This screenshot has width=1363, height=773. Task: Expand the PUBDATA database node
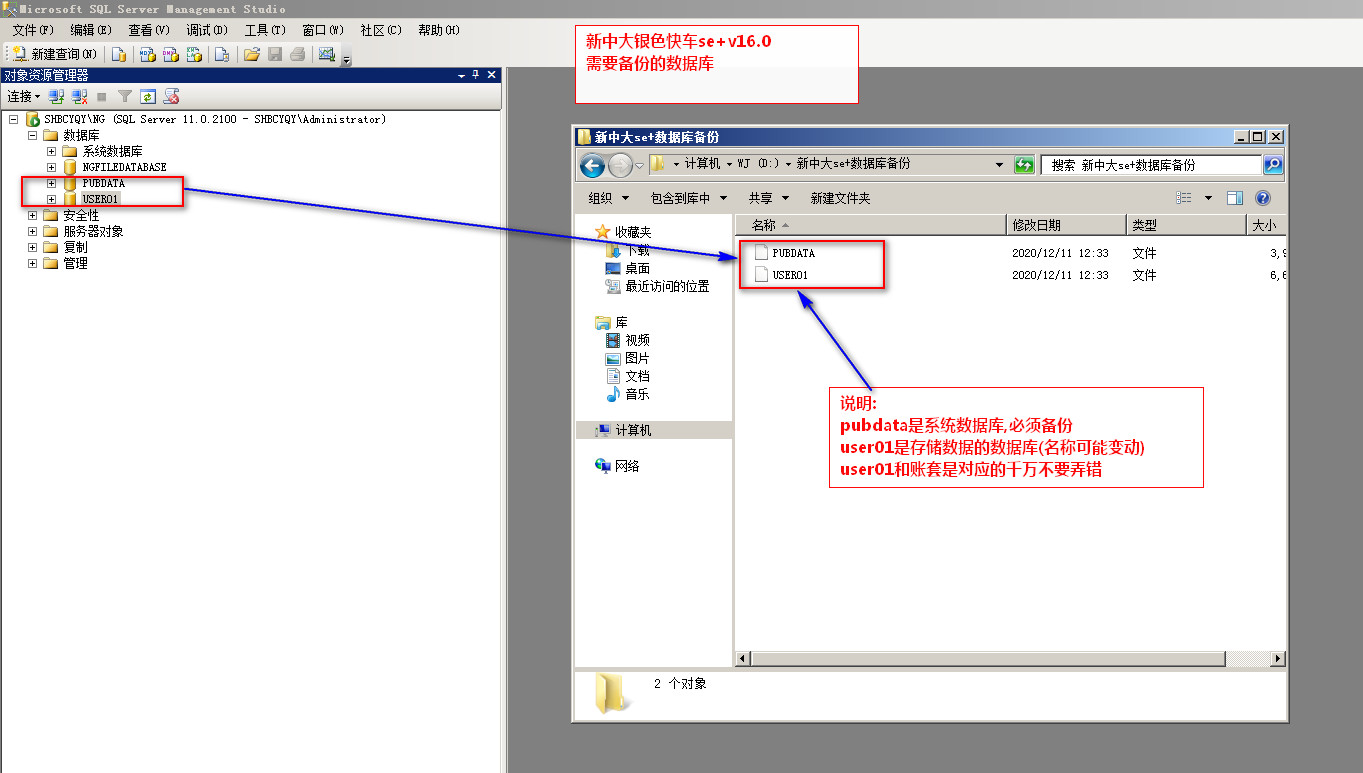point(52,184)
